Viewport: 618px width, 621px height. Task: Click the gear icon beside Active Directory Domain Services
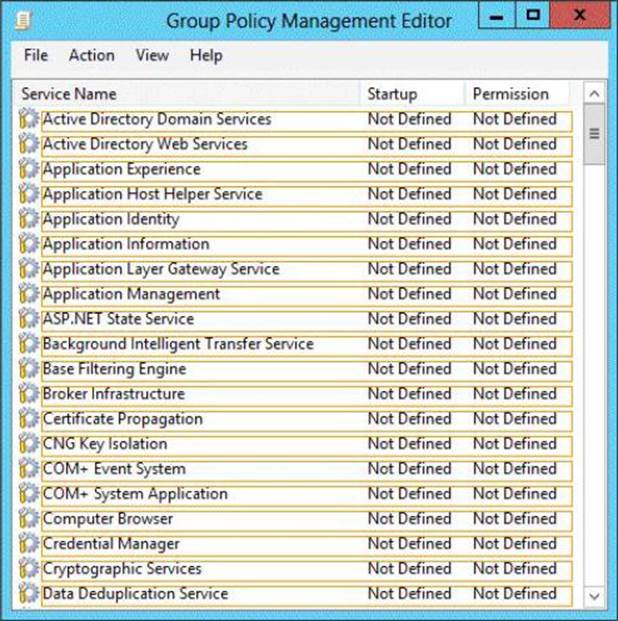(29, 120)
